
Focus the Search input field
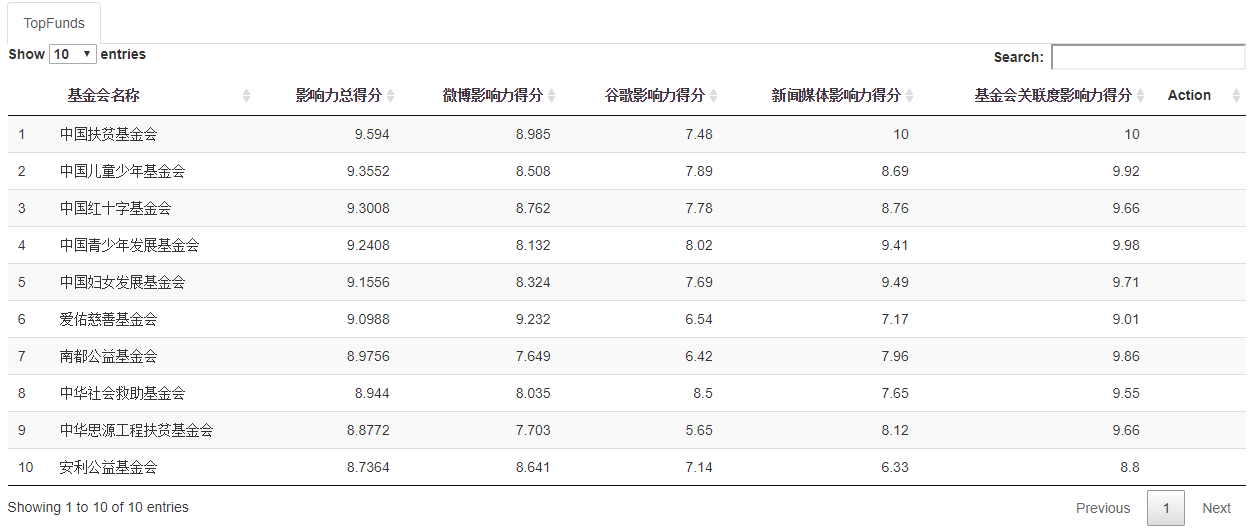point(1148,57)
